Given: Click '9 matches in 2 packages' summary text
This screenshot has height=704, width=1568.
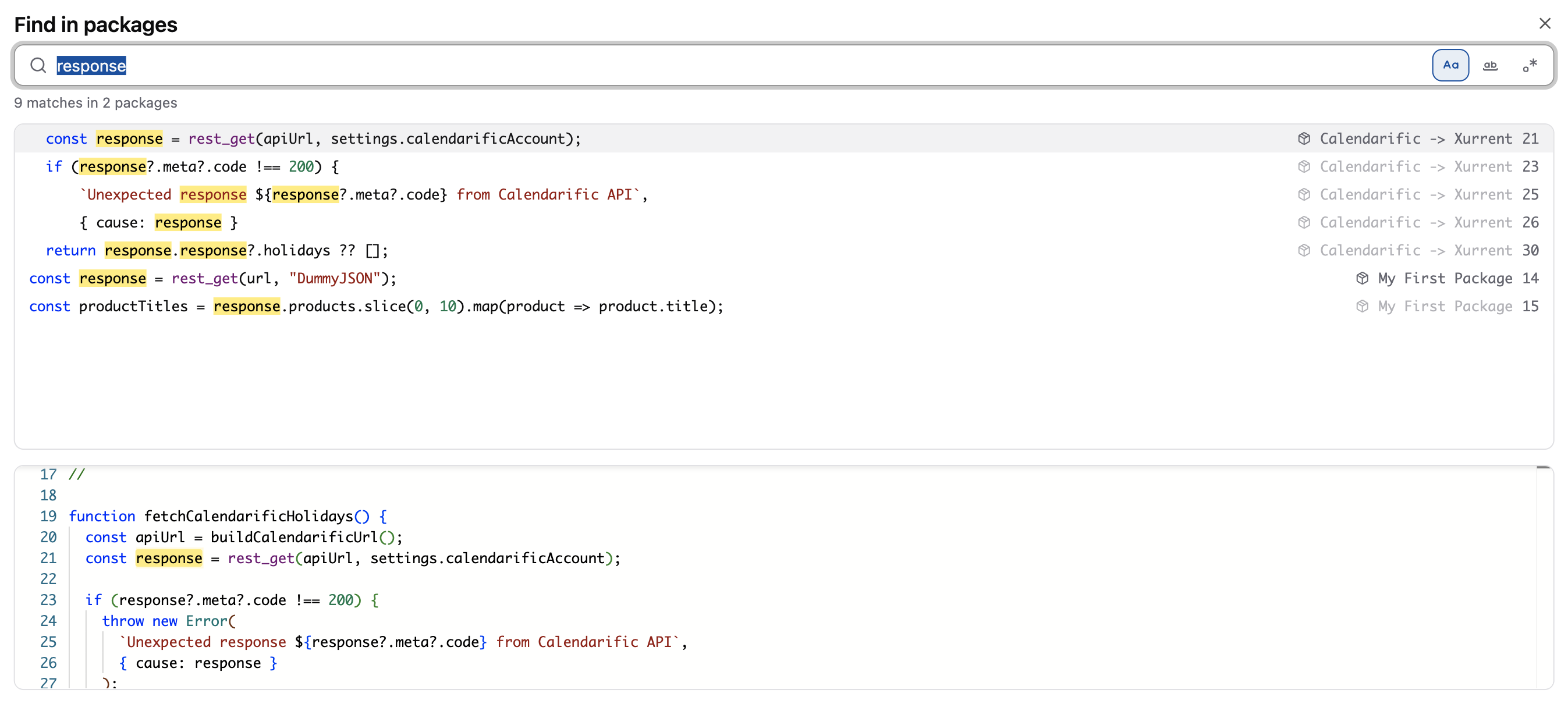Looking at the screenshot, I should tap(95, 103).
